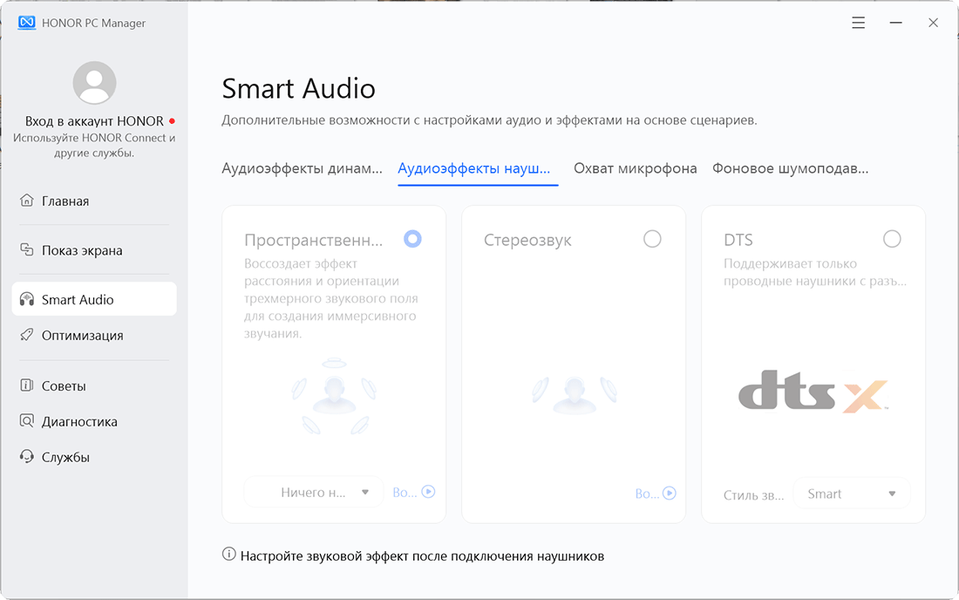Play preview in Пространственн... card

[x=428, y=492]
